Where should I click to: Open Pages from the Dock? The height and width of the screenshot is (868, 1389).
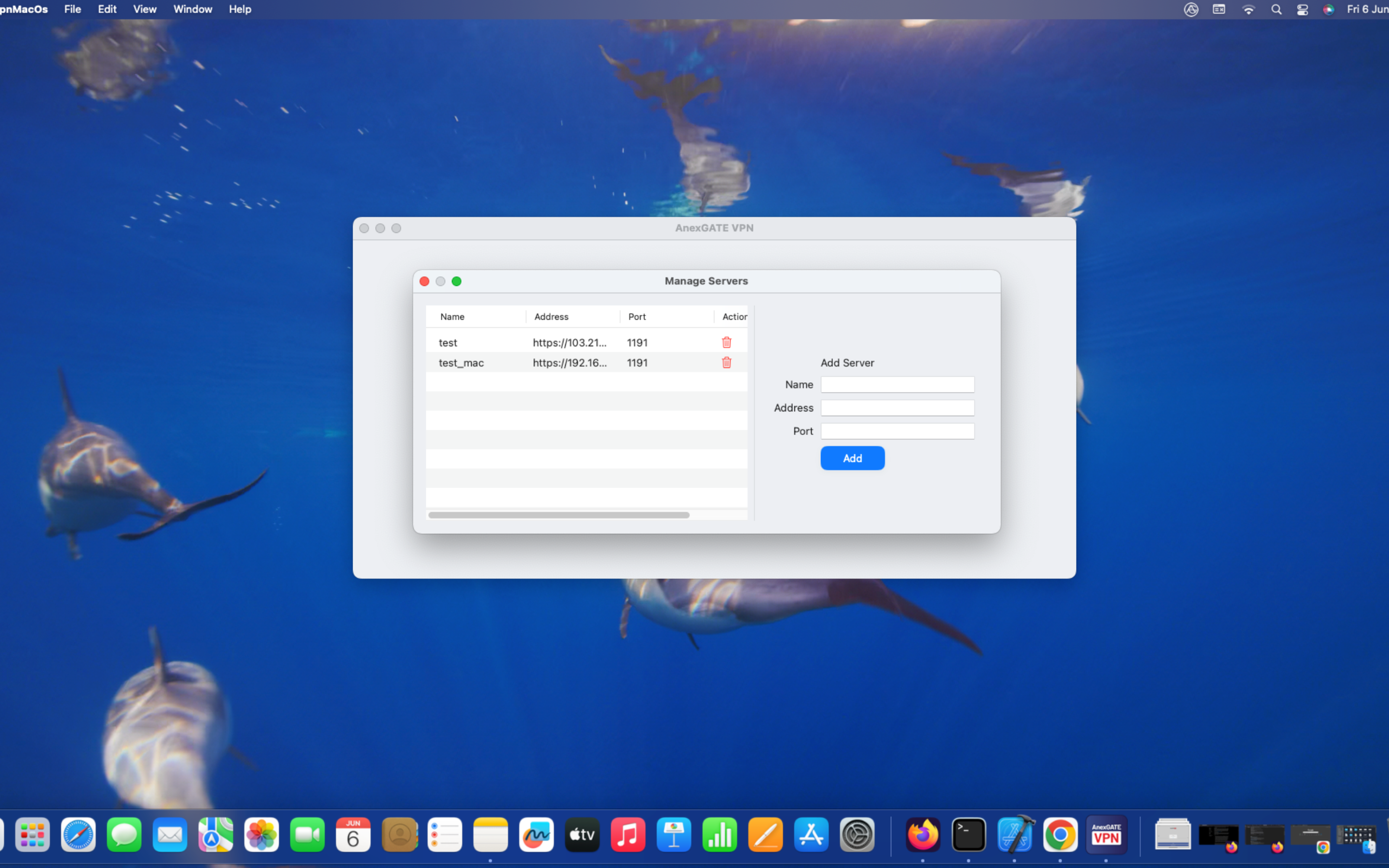pos(766,835)
